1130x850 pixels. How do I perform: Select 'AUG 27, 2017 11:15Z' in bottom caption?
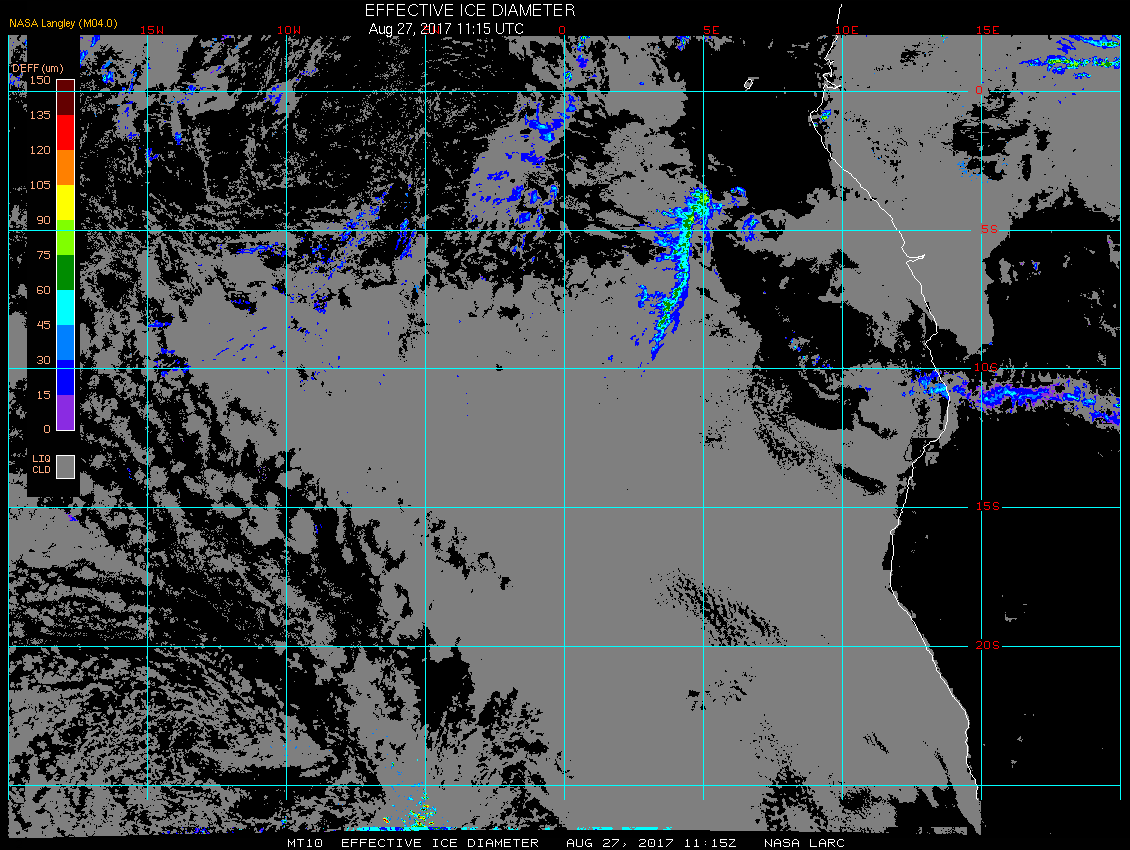pos(651,843)
